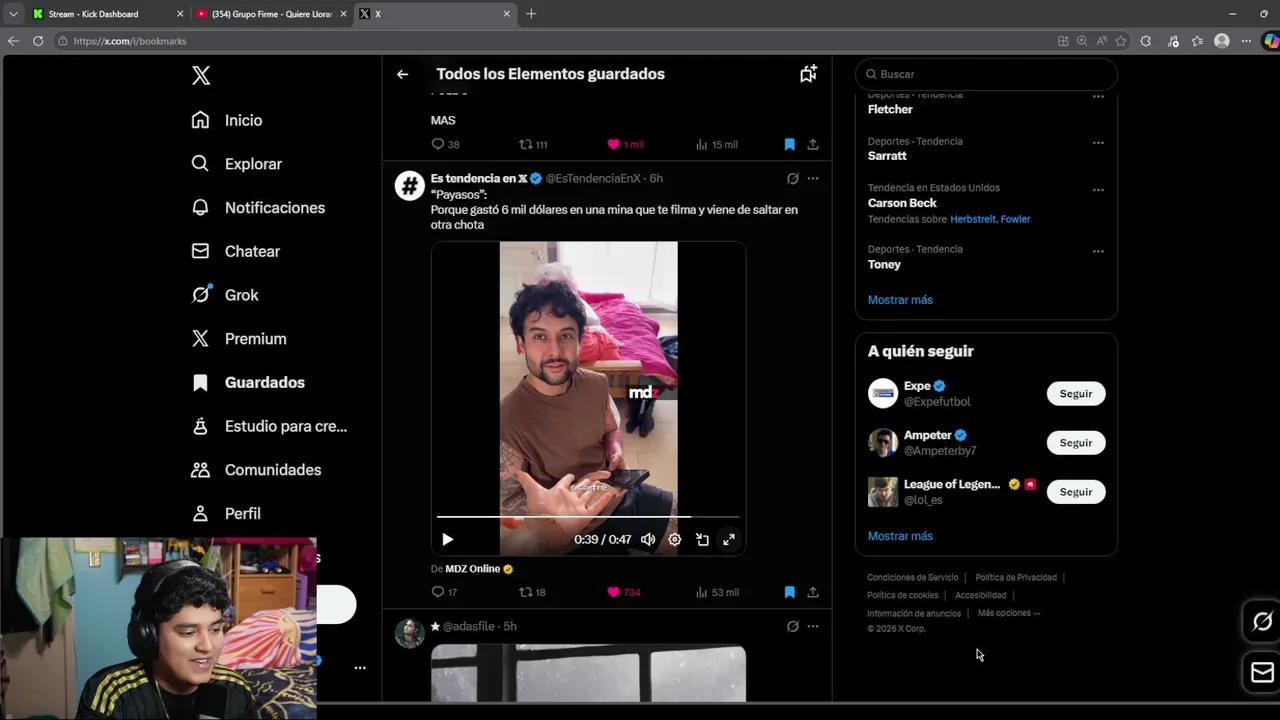
Task: Unlike the post with 734 likes
Action: coord(624,592)
